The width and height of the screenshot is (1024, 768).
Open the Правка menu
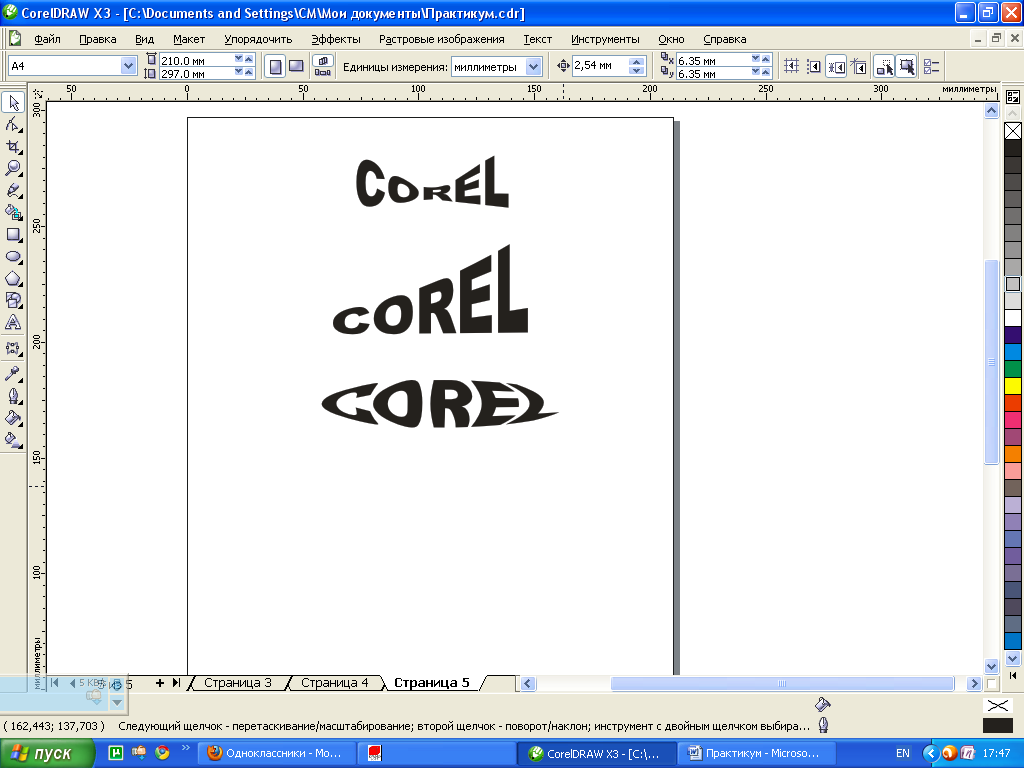click(98, 39)
